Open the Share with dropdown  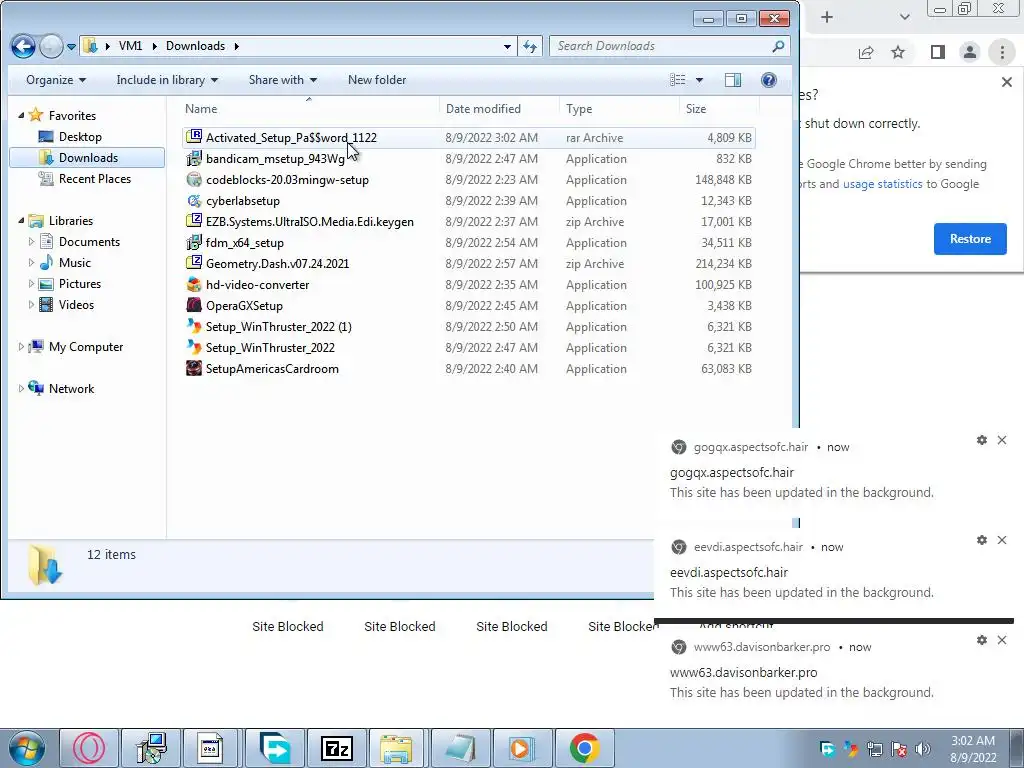click(283, 80)
